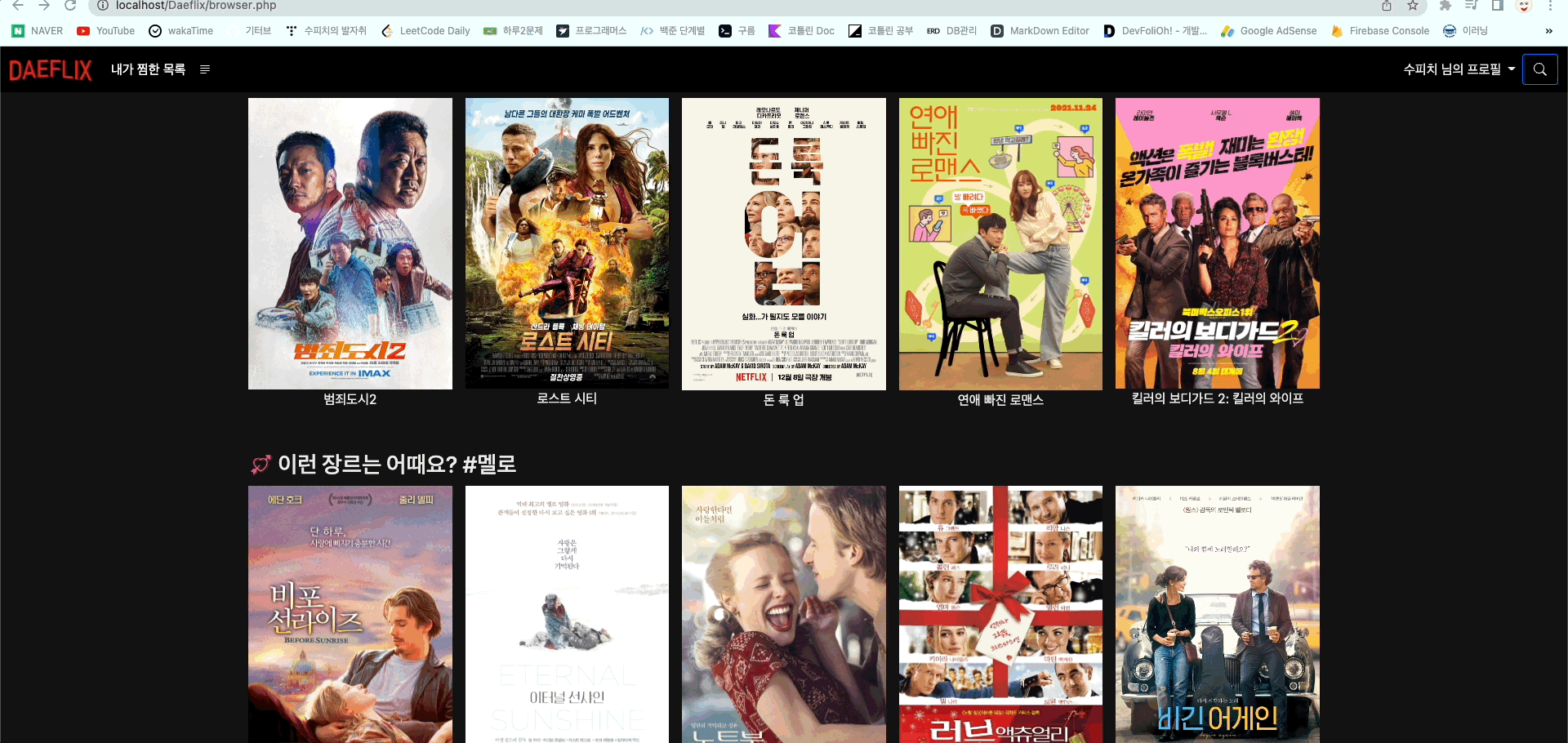
Task: Open the LeetCode Daily bookmark
Action: tap(425, 31)
